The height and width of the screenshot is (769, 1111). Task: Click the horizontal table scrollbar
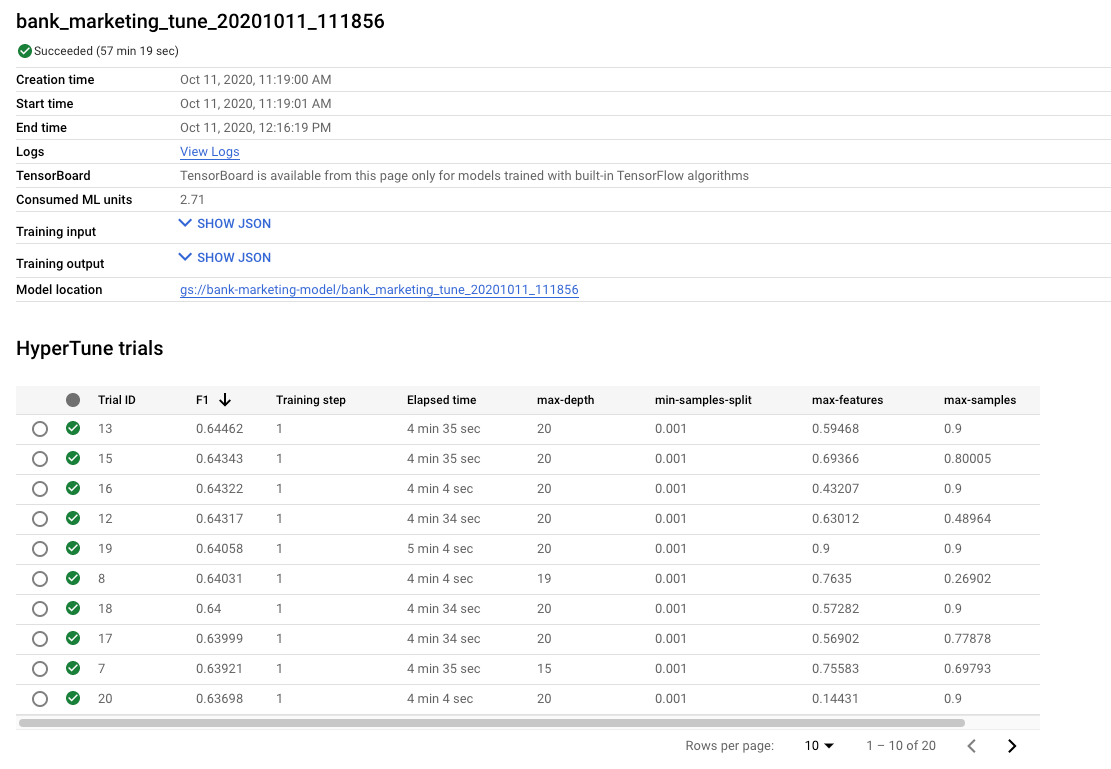click(491, 722)
